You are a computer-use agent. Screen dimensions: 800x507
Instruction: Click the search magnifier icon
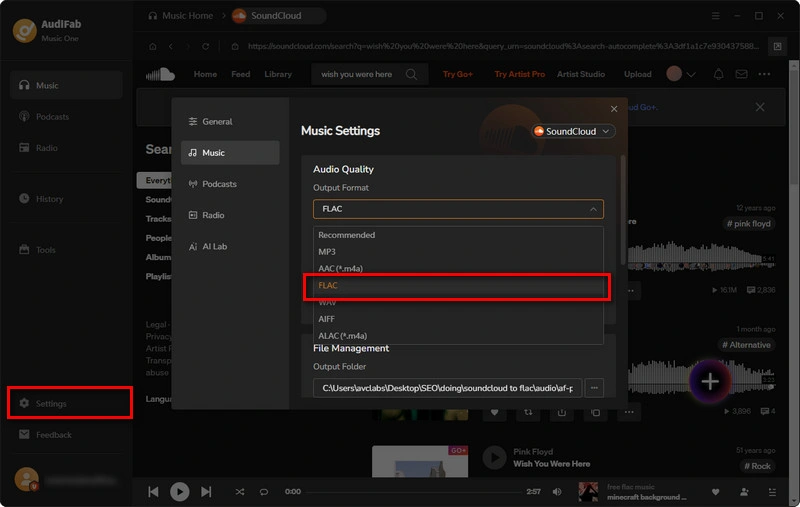(411, 74)
